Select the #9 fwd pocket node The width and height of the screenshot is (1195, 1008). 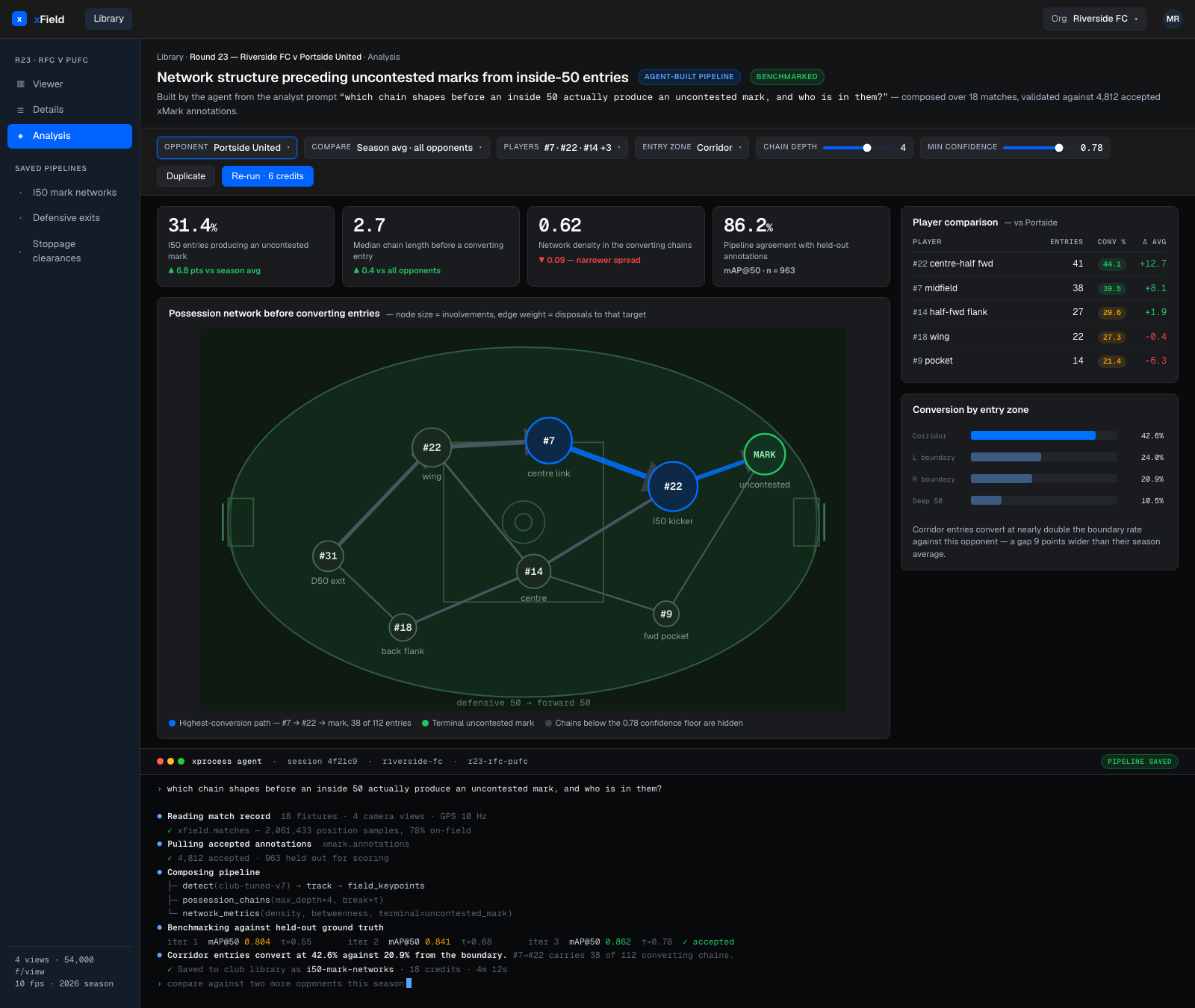point(666,614)
